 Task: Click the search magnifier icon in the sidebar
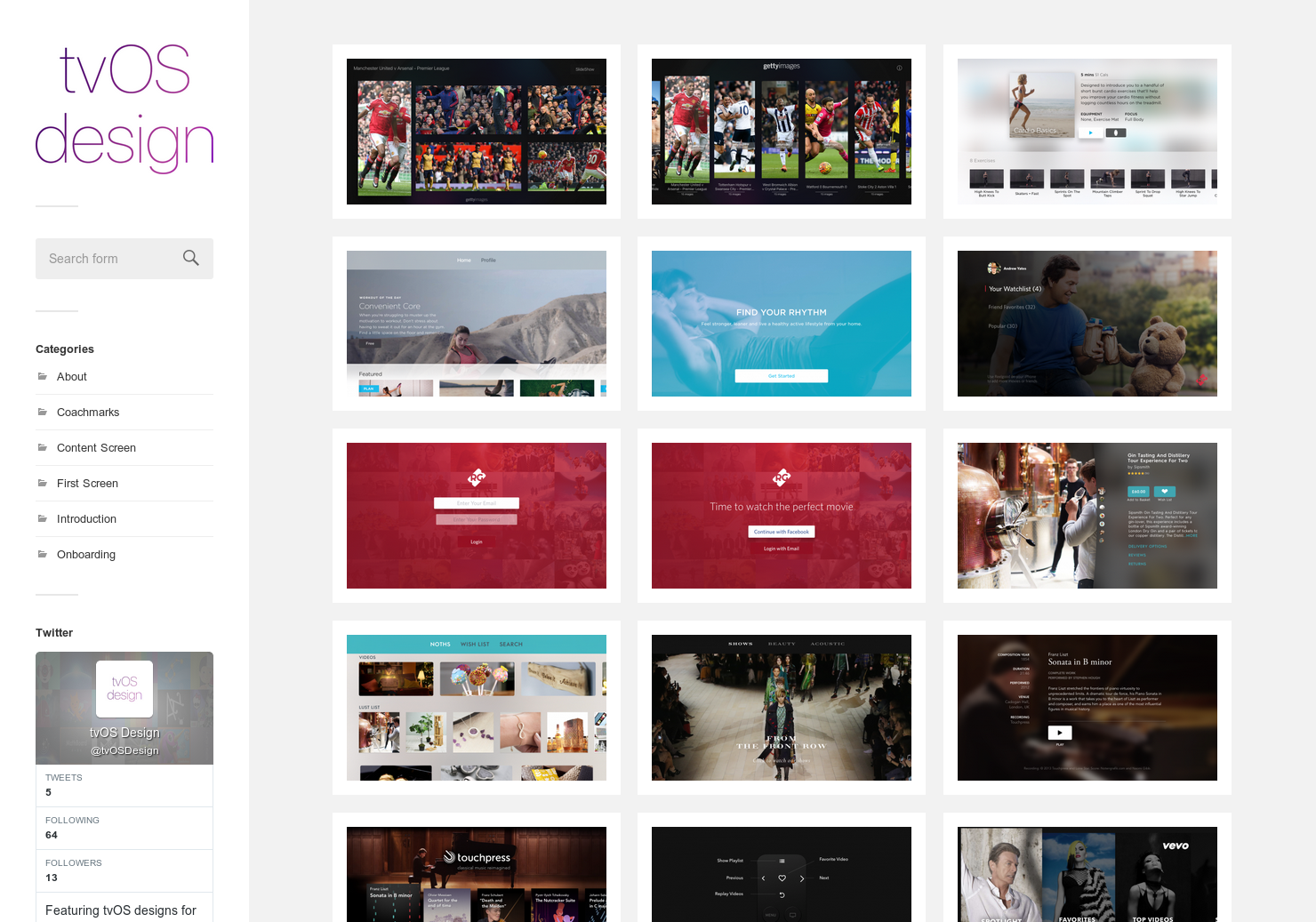click(x=190, y=258)
